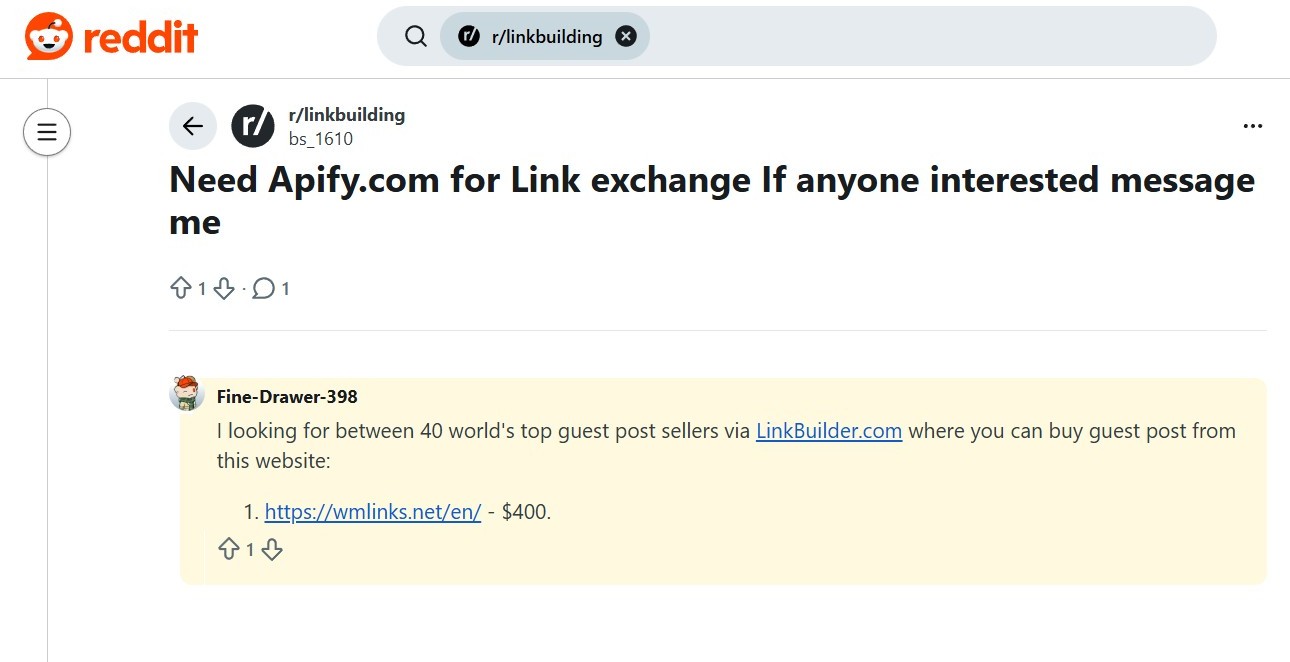Upvote Fine-Drawer-398's comment
1290x662 pixels.
(x=230, y=549)
